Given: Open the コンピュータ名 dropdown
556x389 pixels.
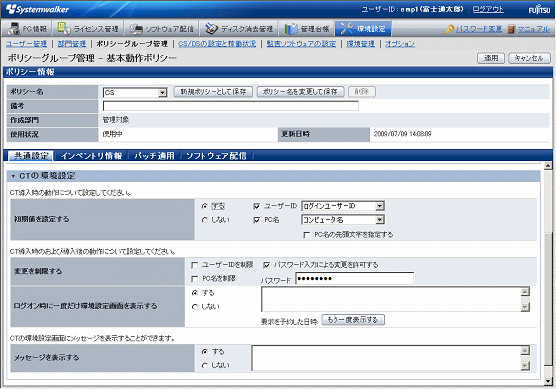Looking at the screenshot, I should point(343,220).
